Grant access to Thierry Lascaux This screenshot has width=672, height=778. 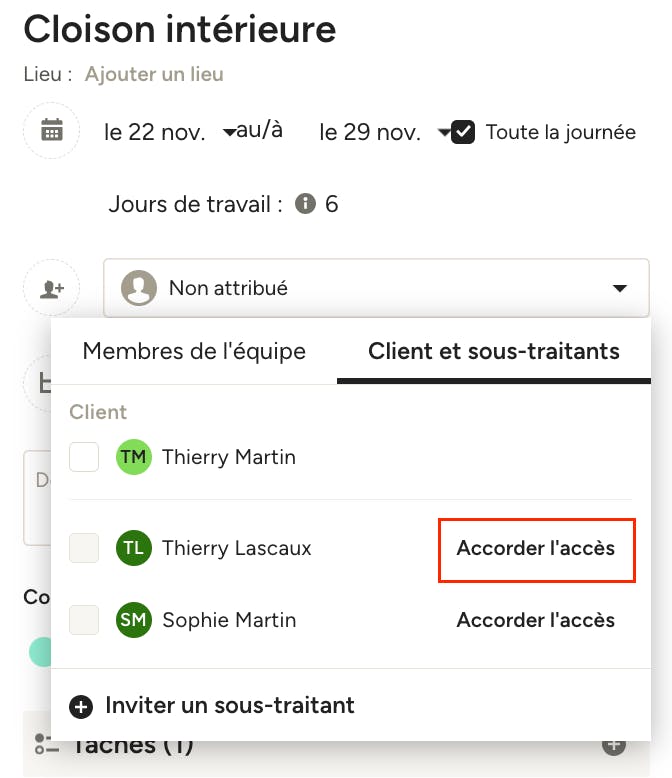coord(536,548)
